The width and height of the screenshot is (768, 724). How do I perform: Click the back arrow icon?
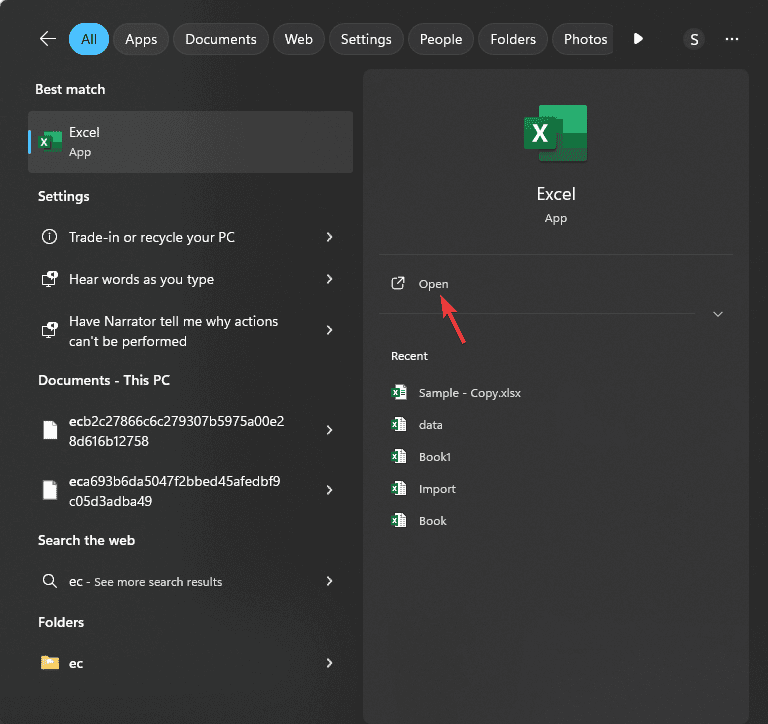47,39
